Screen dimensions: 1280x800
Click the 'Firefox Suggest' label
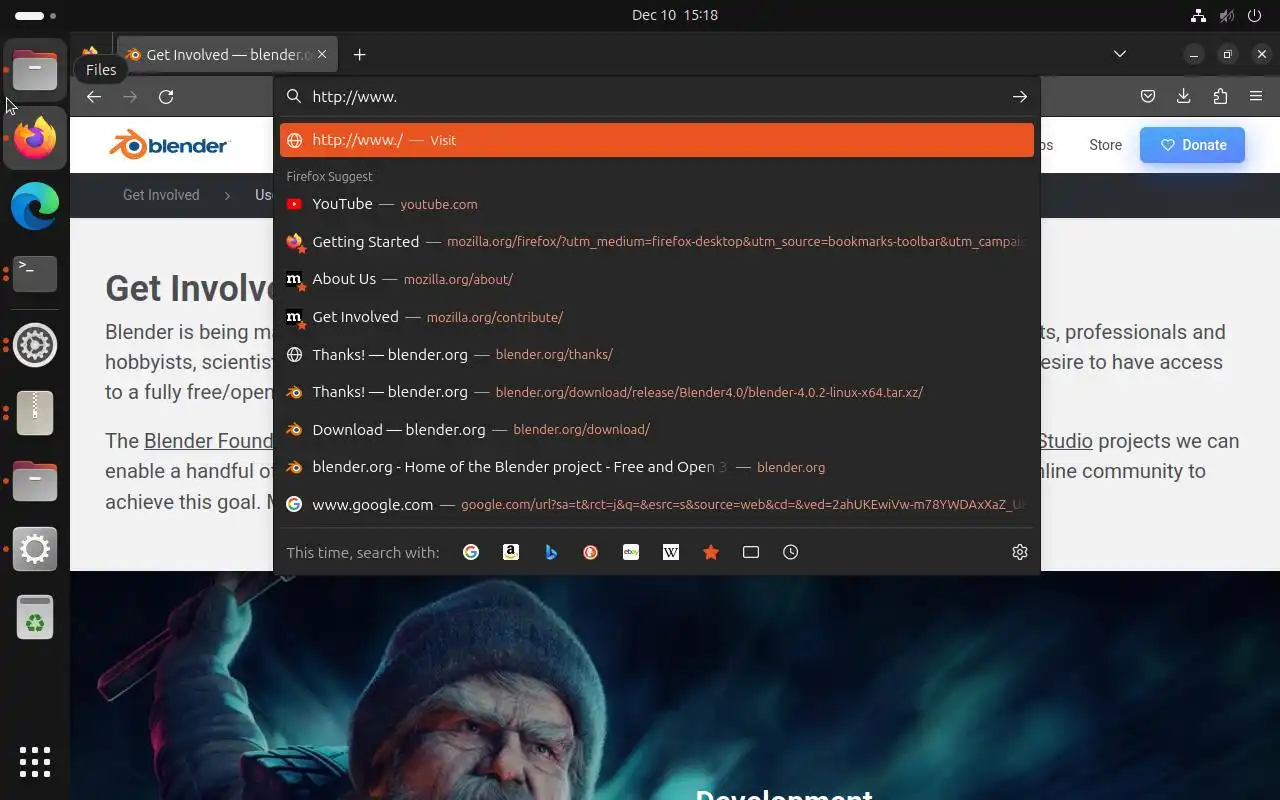[x=329, y=177]
